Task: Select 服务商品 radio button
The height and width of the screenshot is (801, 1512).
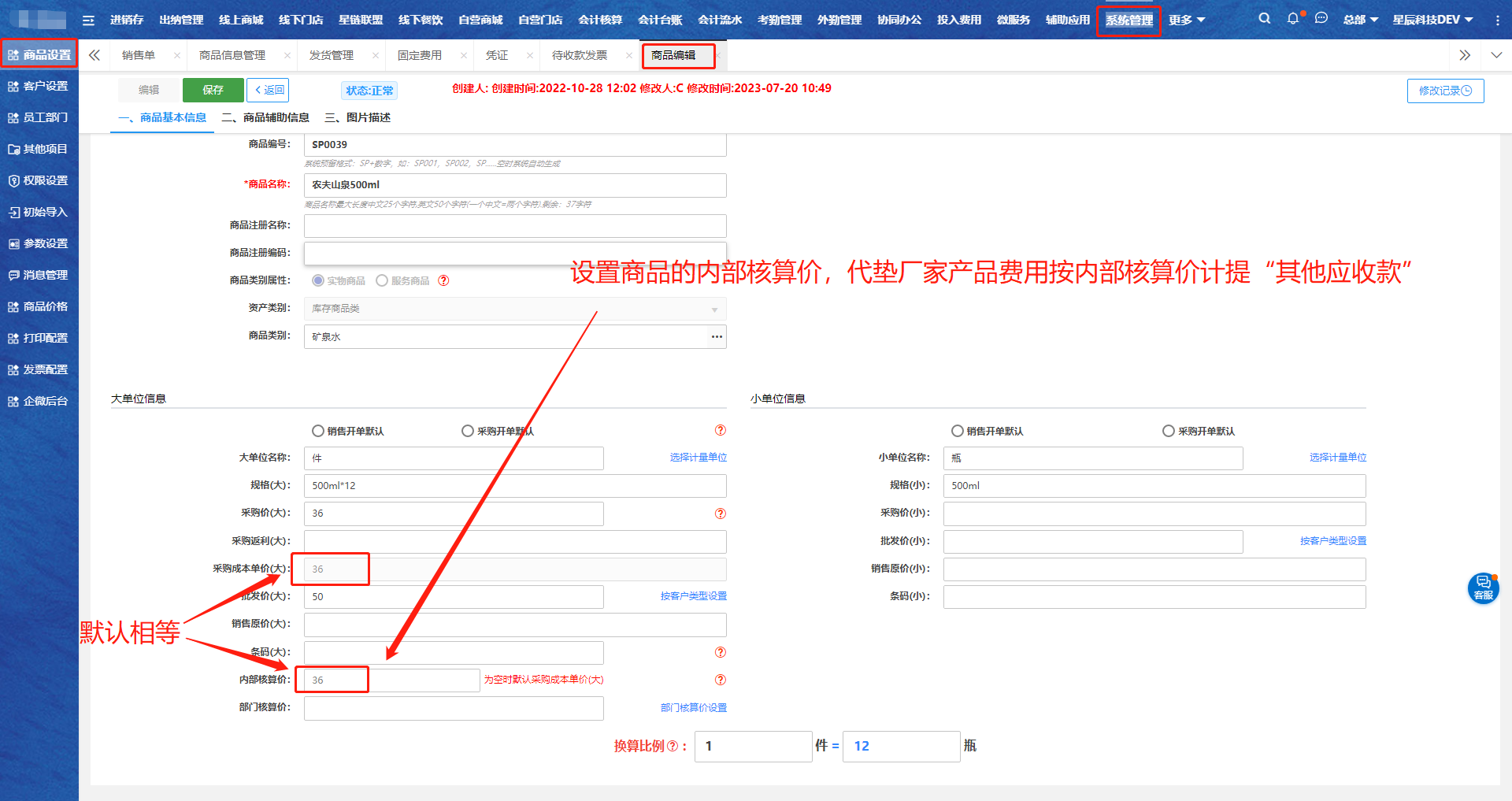Action: tap(382, 281)
